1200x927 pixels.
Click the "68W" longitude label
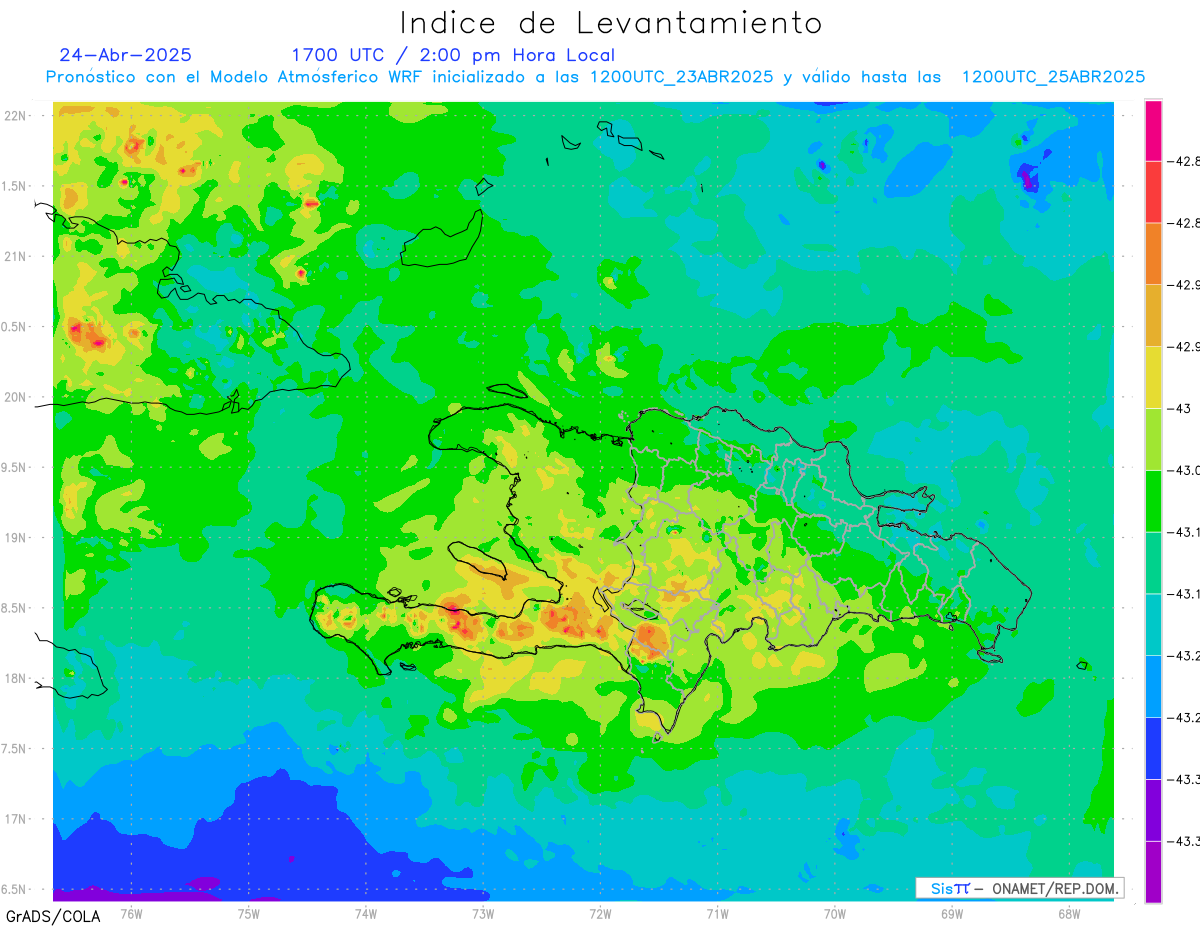point(1069,913)
